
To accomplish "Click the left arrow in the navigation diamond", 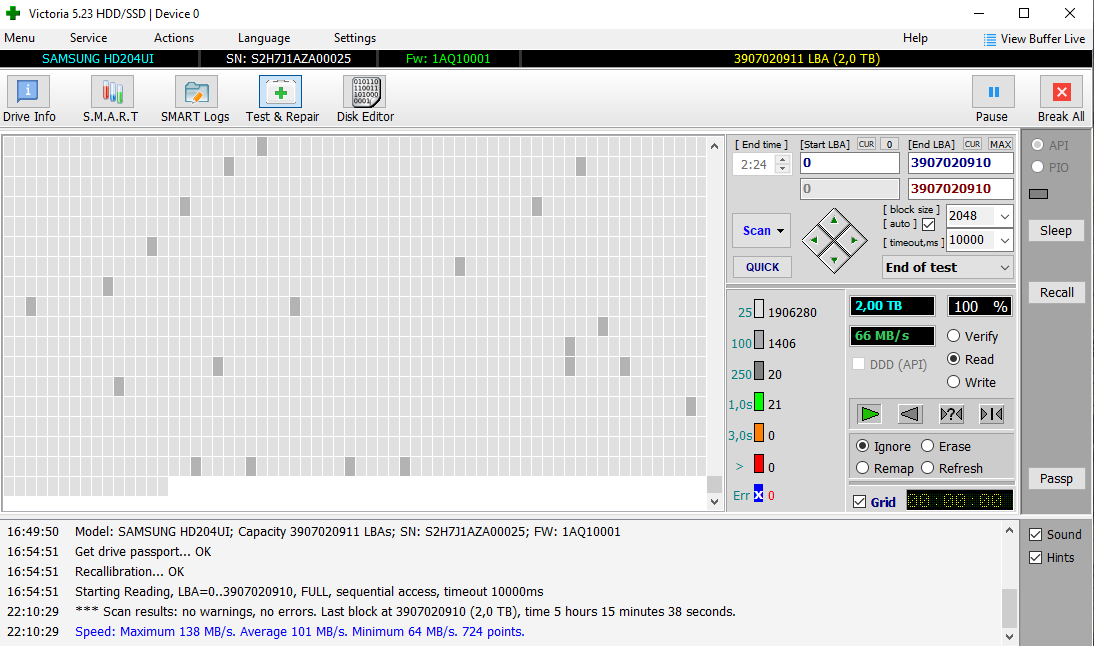I will (814, 241).
